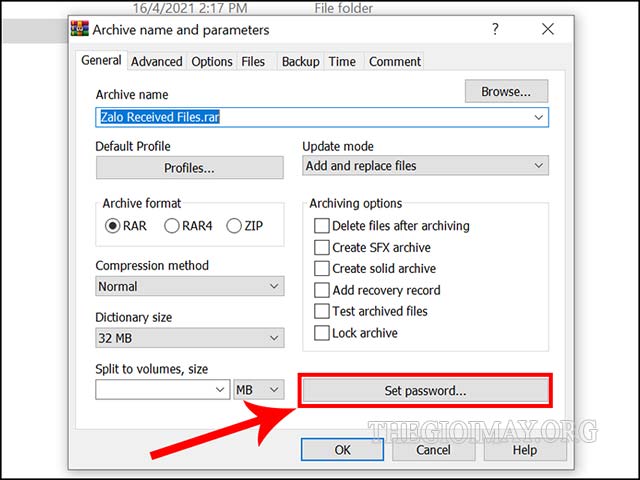Tick Create solid archive checkbox
The height and width of the screenshot is (480, 640).
coord(322,269)
